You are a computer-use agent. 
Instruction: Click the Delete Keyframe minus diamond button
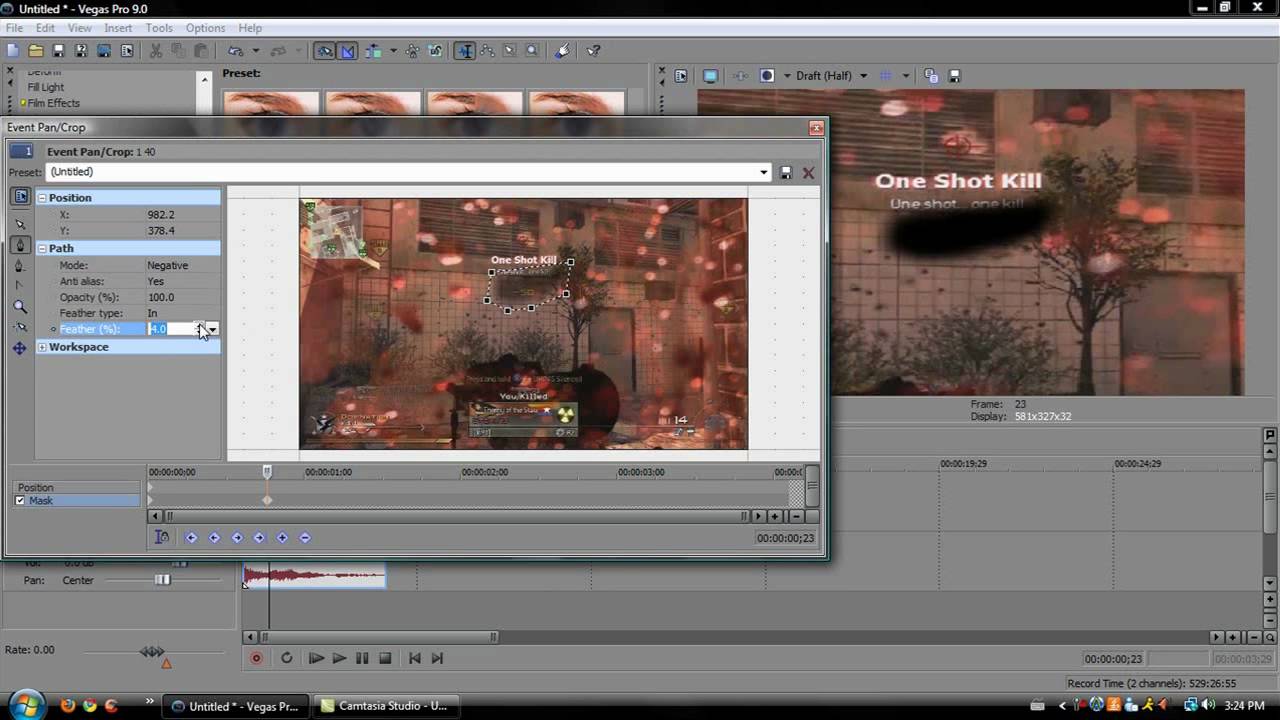click(x=305, y=537)
